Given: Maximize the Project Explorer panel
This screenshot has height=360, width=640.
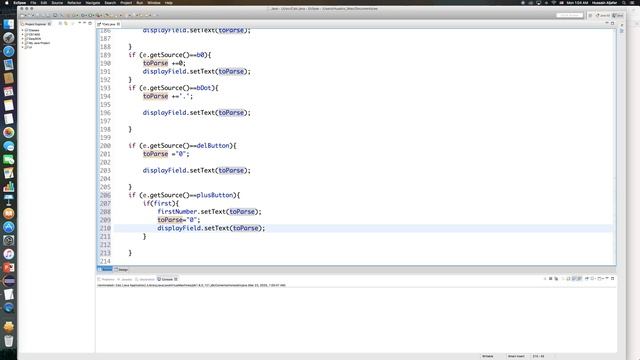Looking at the screenshot, I should 90,23.
